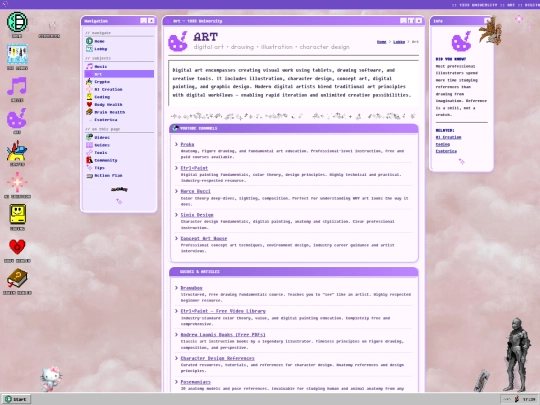Go to AI Creation in Navigation subjects
This screenshot has height=405, width=540.
pyautogui.click(x=108, y=89)
